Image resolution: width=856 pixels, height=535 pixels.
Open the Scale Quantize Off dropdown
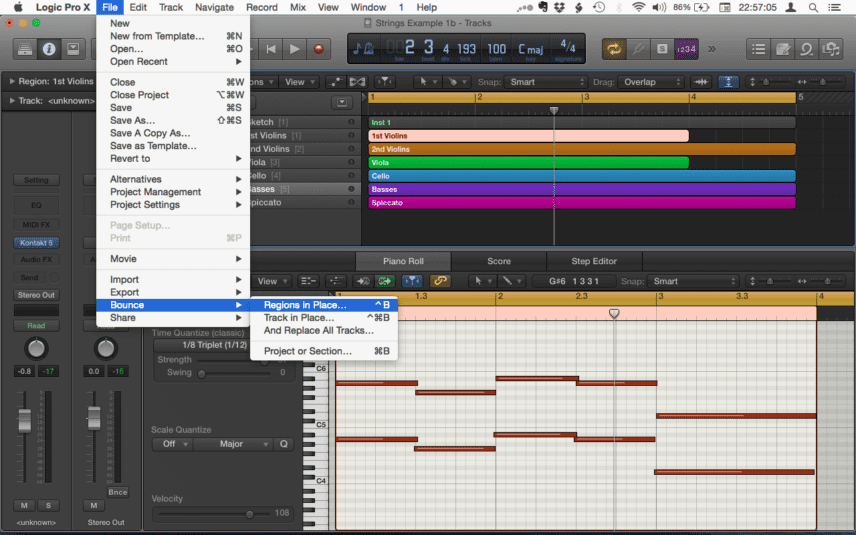(x=172, y=444)
